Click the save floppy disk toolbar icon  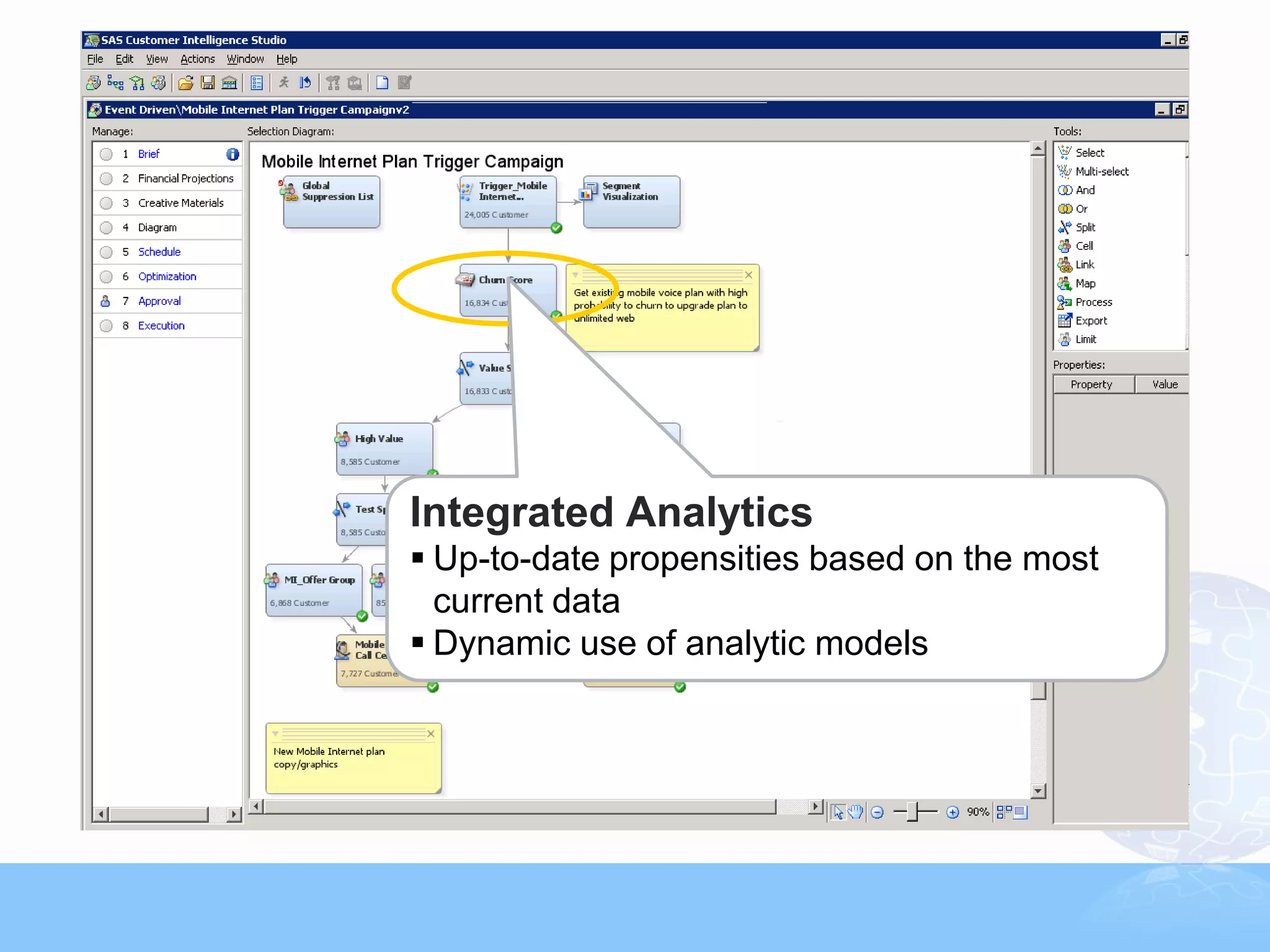208,83
